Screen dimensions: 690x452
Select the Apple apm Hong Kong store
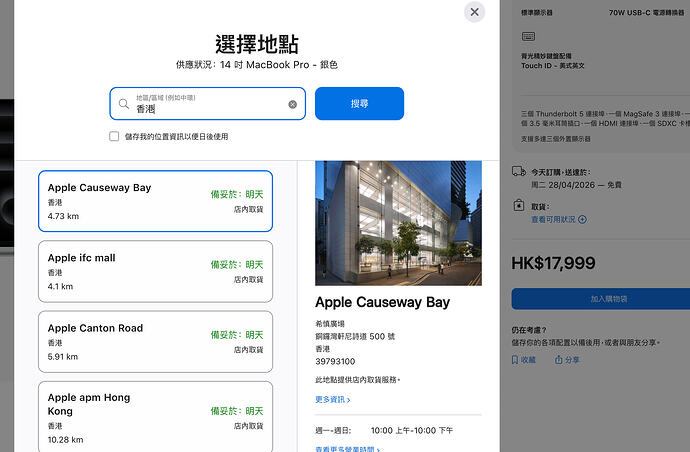coord(155,417)
